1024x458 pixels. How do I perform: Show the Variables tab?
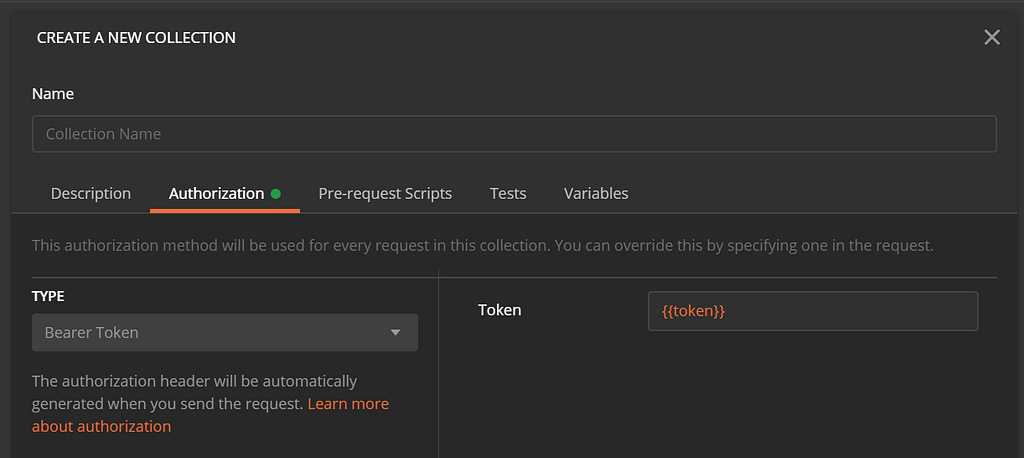click(596, 194)
